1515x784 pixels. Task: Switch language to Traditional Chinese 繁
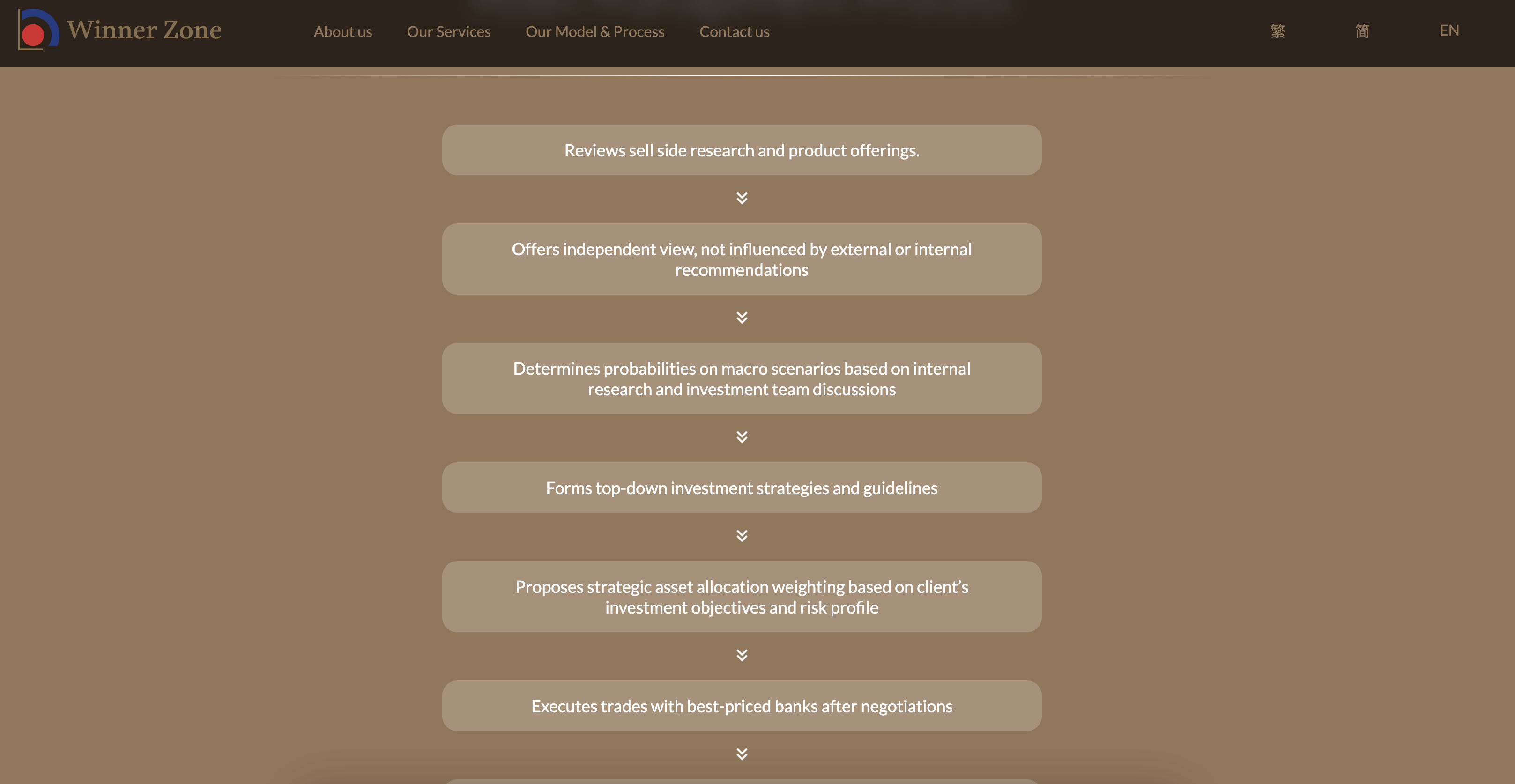[x=1277, y=30]
